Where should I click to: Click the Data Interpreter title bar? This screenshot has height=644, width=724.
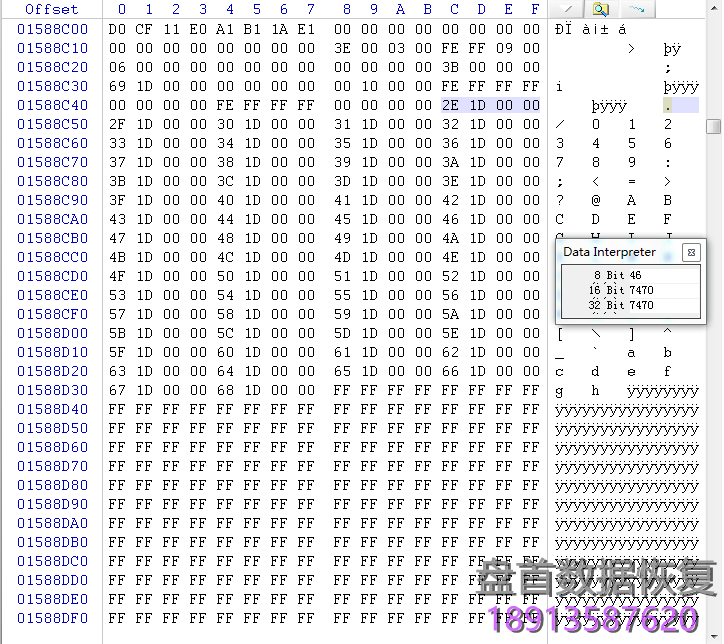tap(610, 252)
